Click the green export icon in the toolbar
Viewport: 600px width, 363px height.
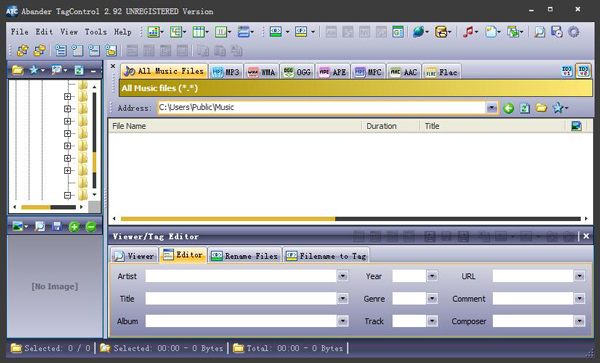513,32
